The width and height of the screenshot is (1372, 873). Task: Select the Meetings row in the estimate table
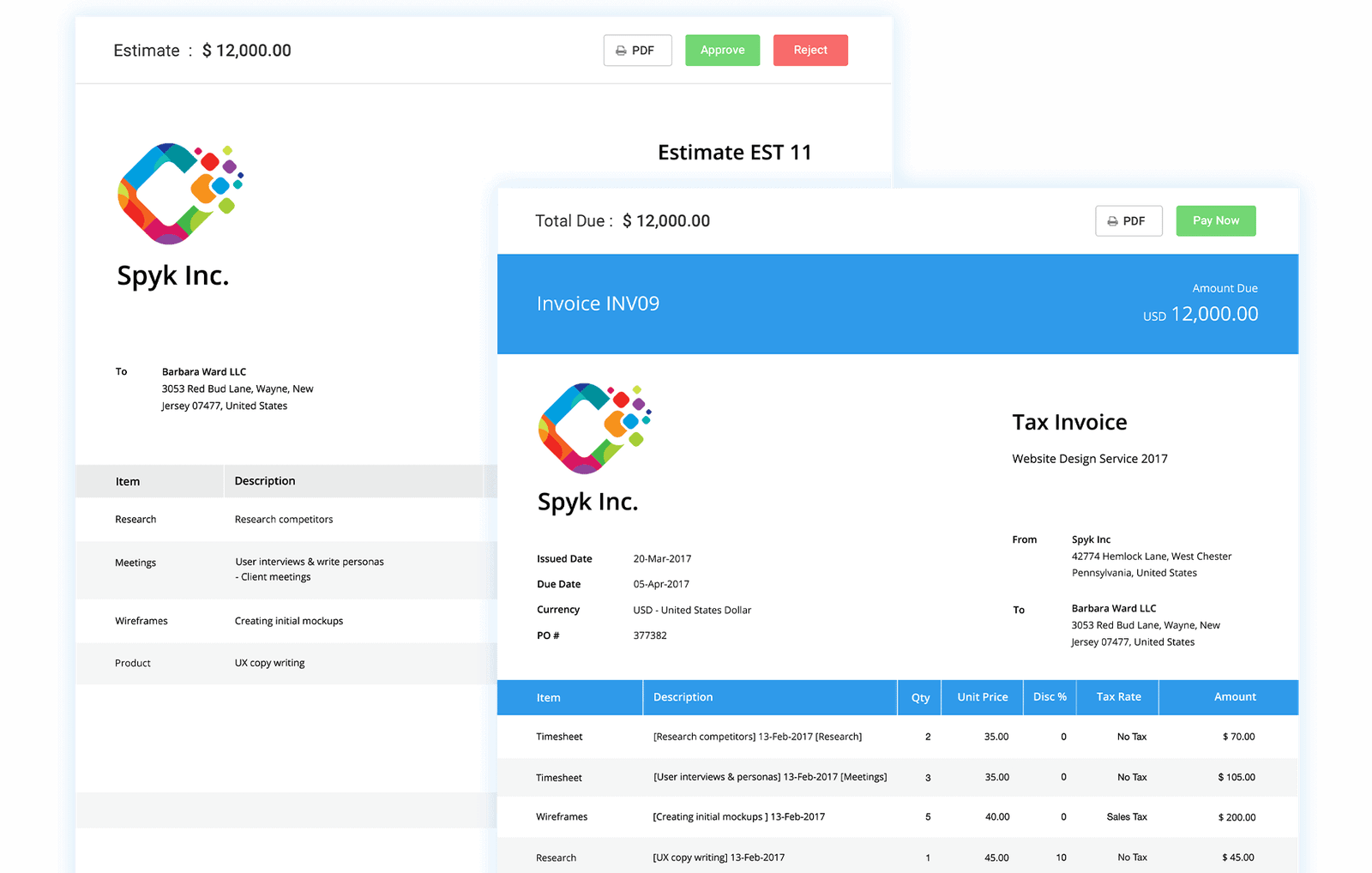[135, 563]
